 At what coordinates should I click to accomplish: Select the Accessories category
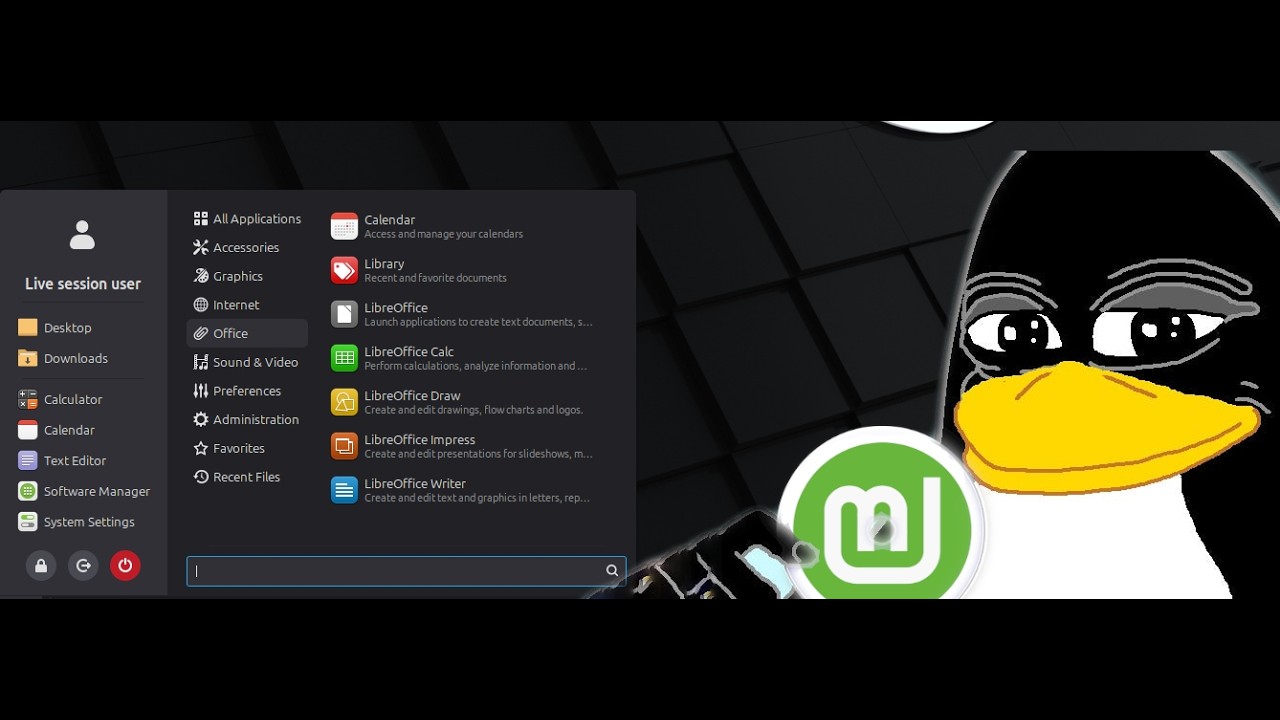coord(247,247)
